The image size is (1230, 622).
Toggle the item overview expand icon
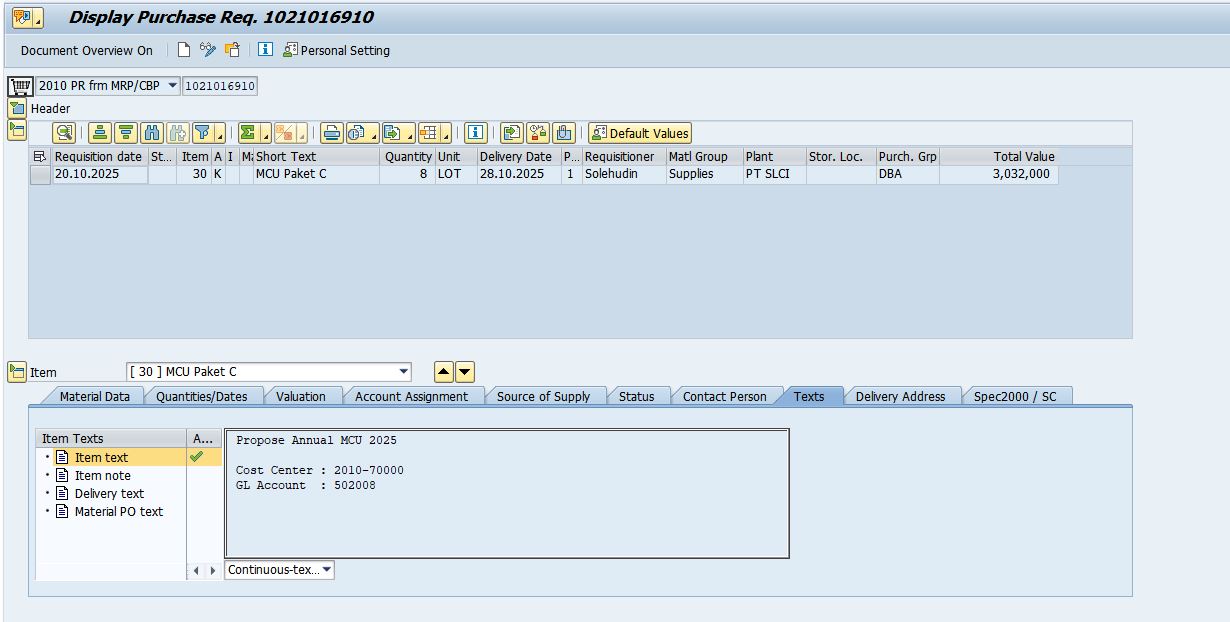tap(17, 130)
